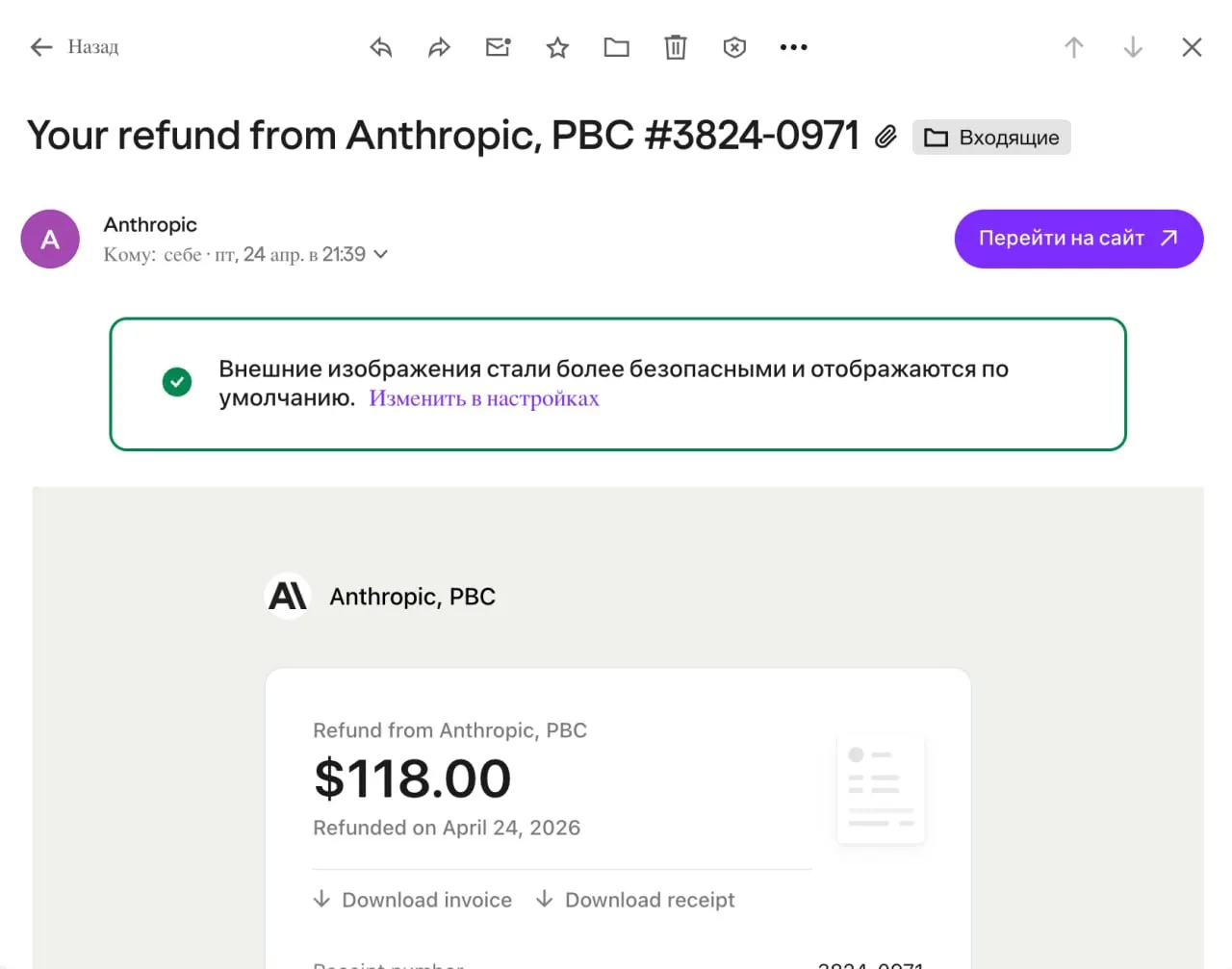Mark message as spam via shield icon
Viewport: 1232px width, 969px height.
point(734,47)
